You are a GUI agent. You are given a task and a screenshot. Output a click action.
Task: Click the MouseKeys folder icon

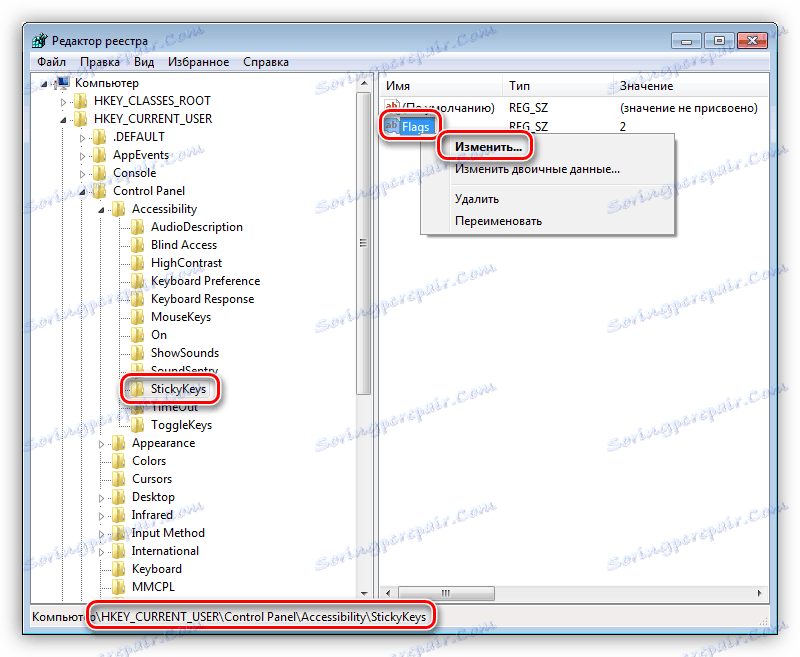[x=138, y=317]
